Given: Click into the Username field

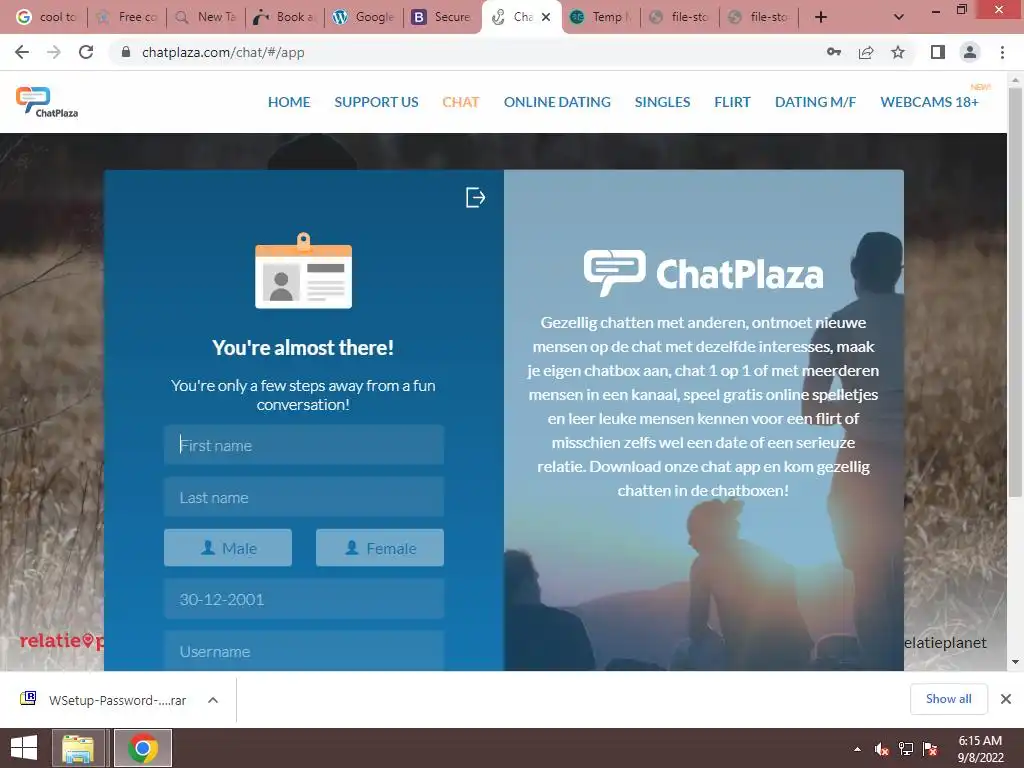Looking at the screenshot, I should point(304,650).
